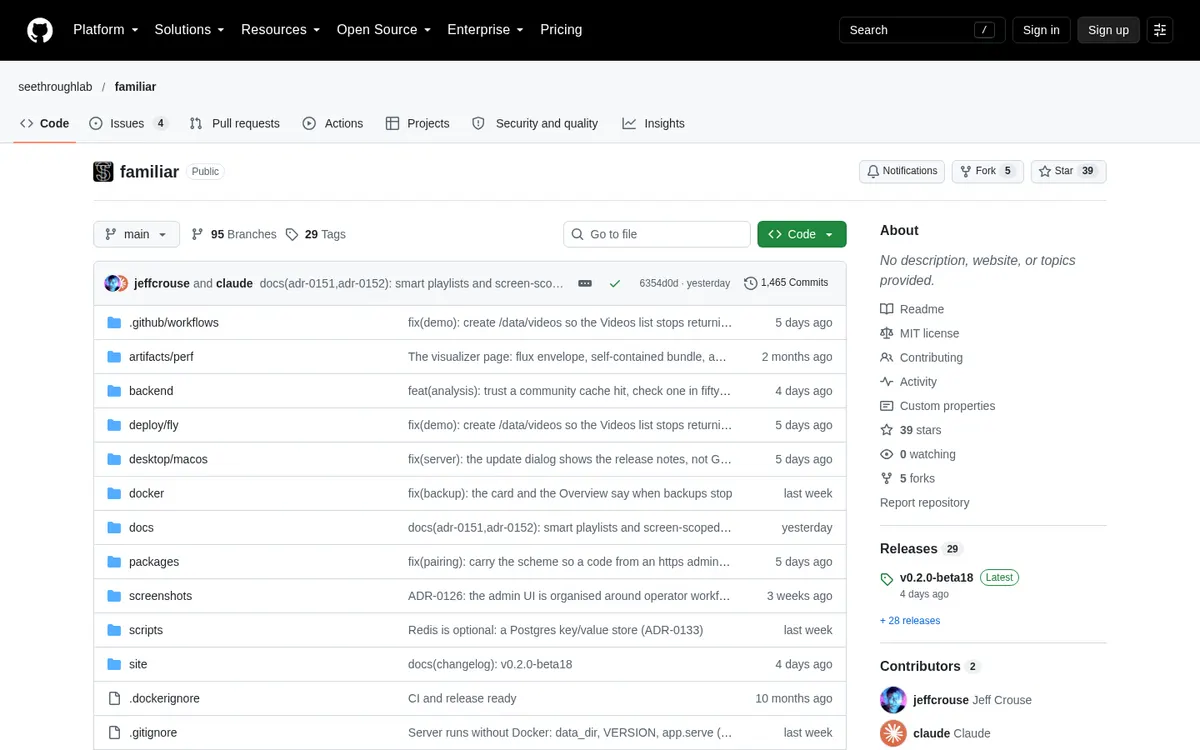Switch to Security and quality tab

[x=535, y=123]
